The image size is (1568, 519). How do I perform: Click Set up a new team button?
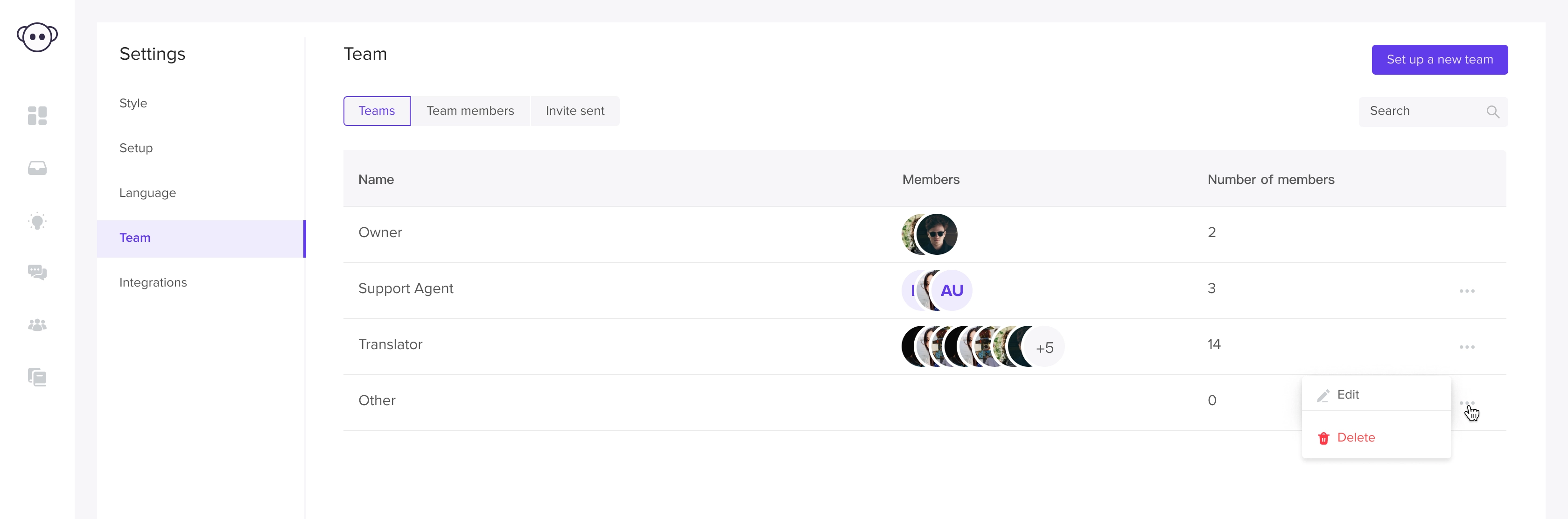[1440, 60]
